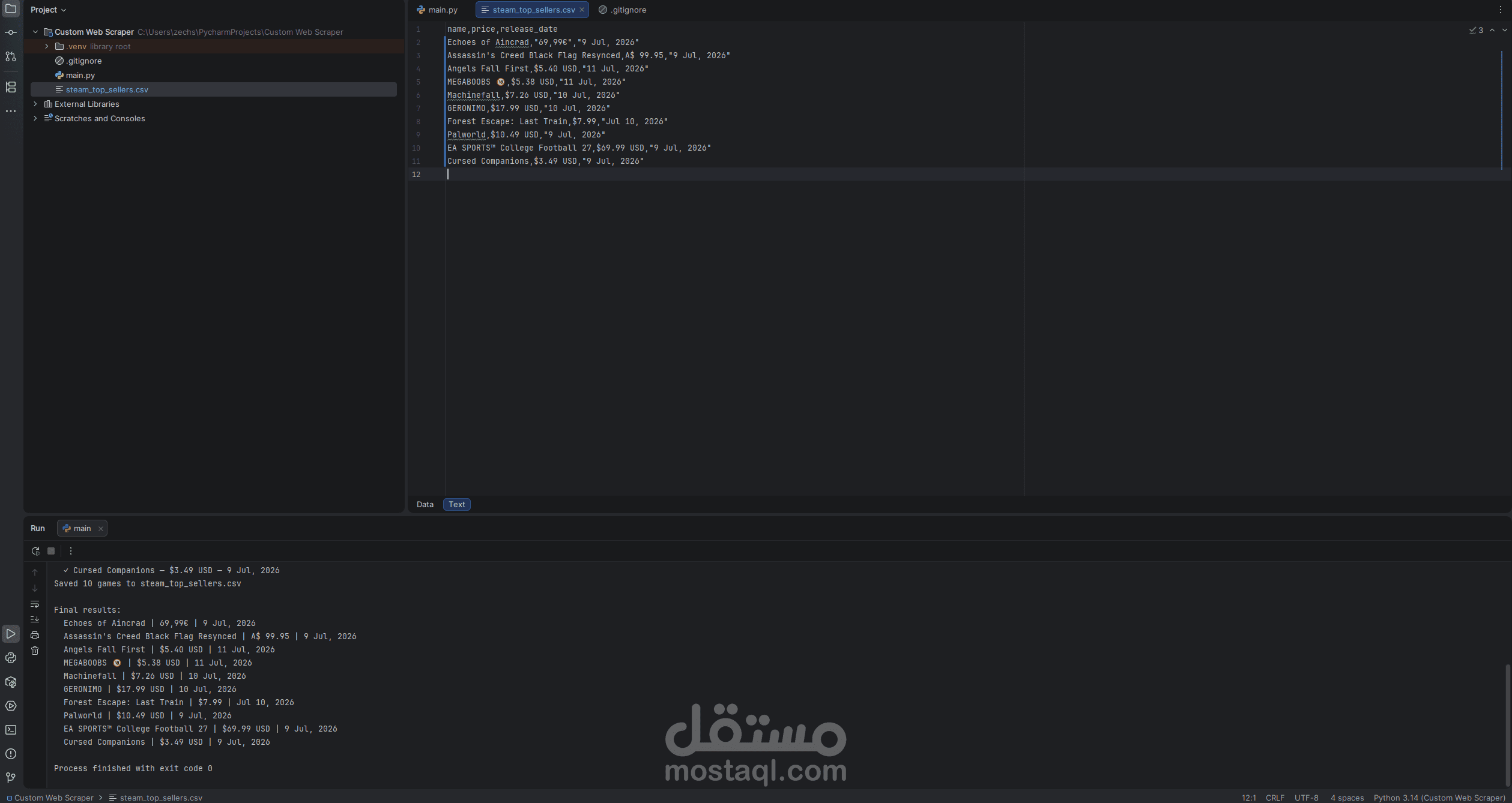This screenshot has height=803, width=1512.
Task: Expand the .venv folder
Action: pyautogui.click(x=47, y=46)
